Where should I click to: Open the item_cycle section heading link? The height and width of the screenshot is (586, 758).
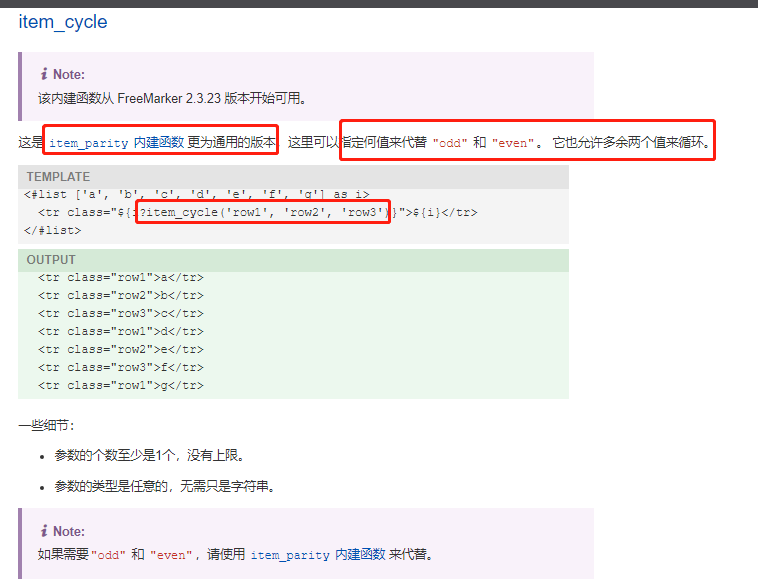point(63,22)
